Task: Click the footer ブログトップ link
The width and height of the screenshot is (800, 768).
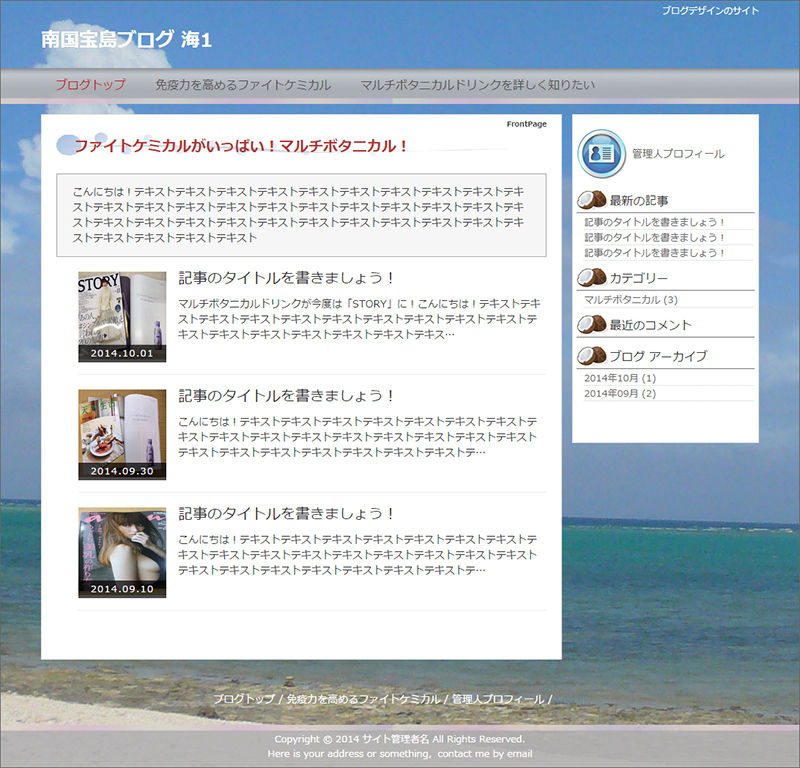Action: coord(244,699)
